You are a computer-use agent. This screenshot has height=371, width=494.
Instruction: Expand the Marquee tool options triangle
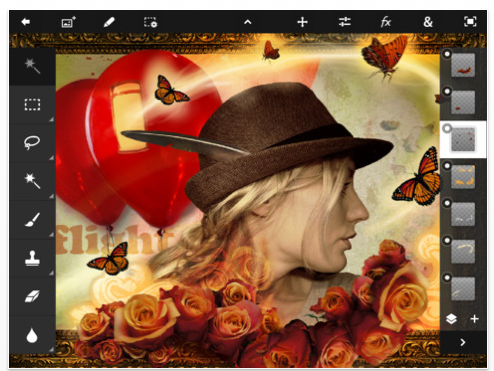pos(51,119)
